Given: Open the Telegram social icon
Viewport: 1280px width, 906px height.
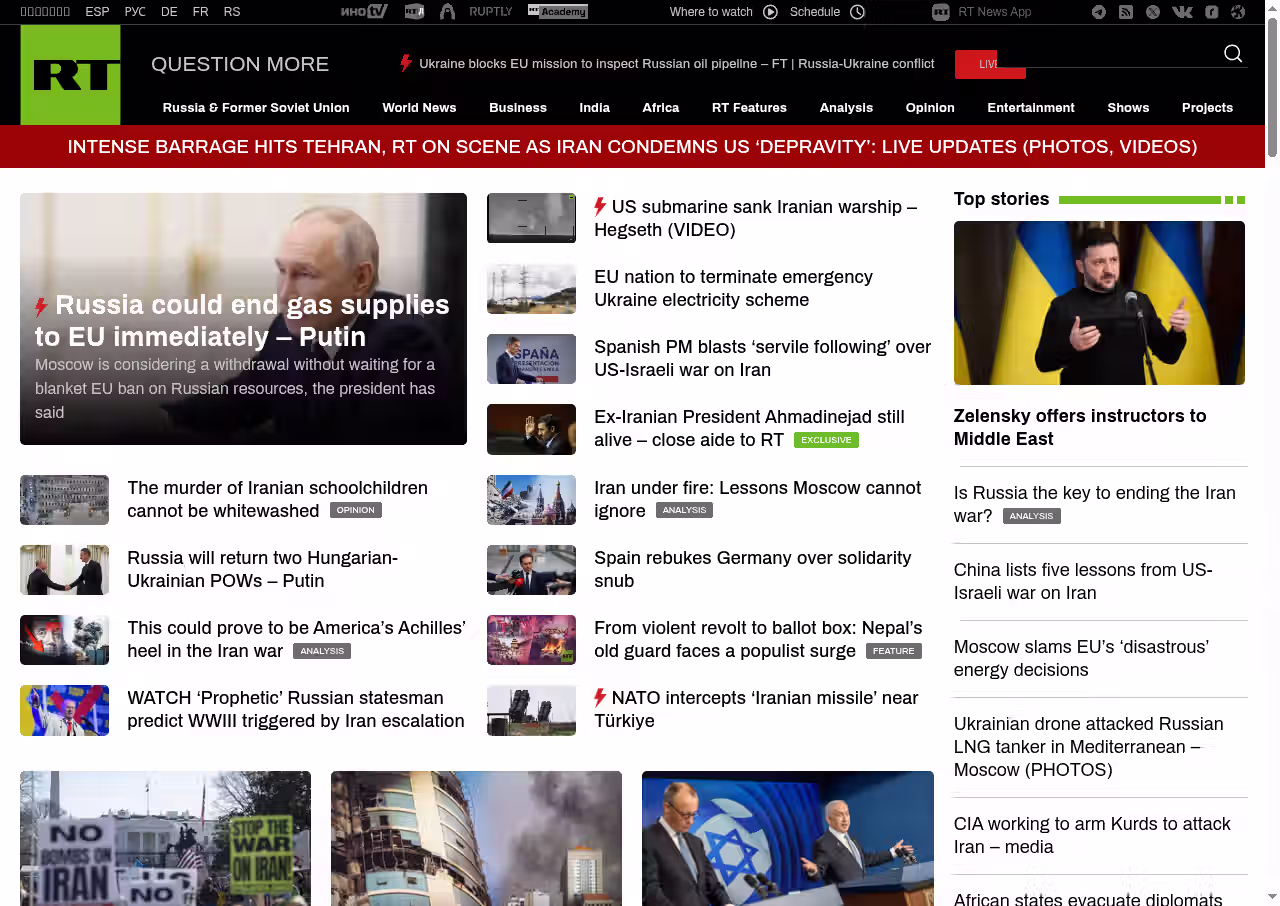Looking at the screenshot, I should (x=1099, y=12).
